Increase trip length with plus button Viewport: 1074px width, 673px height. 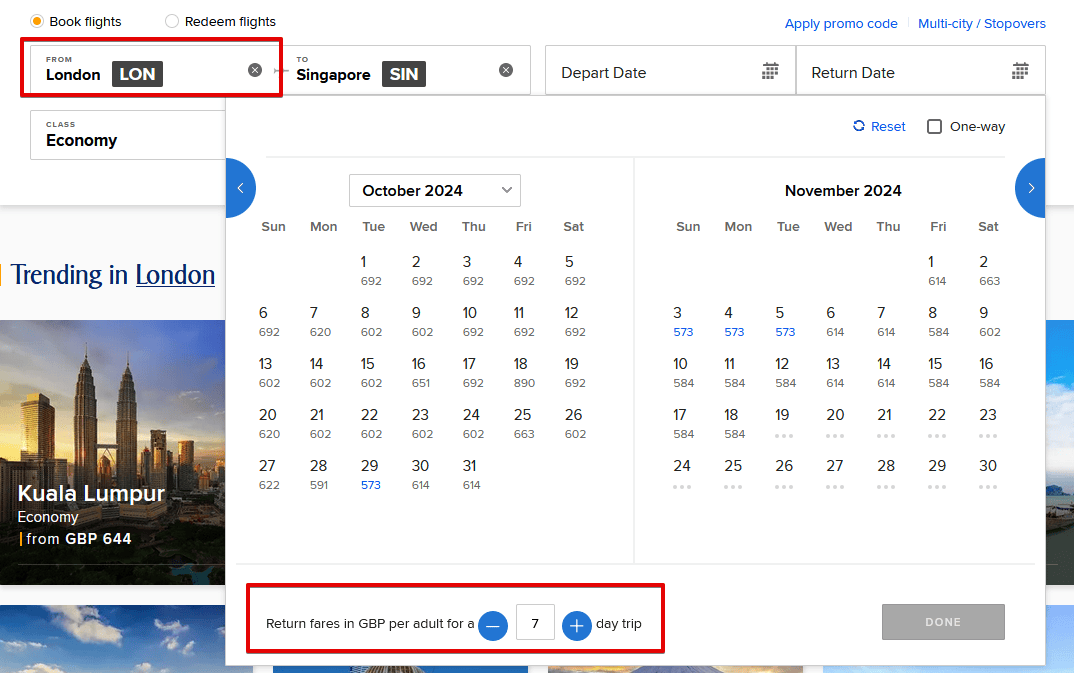577,625
